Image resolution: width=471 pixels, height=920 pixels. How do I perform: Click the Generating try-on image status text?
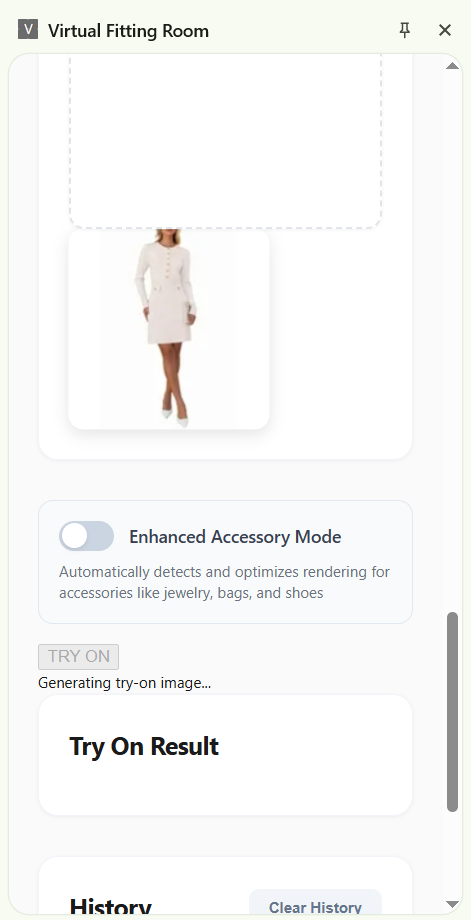coord(124,683)
